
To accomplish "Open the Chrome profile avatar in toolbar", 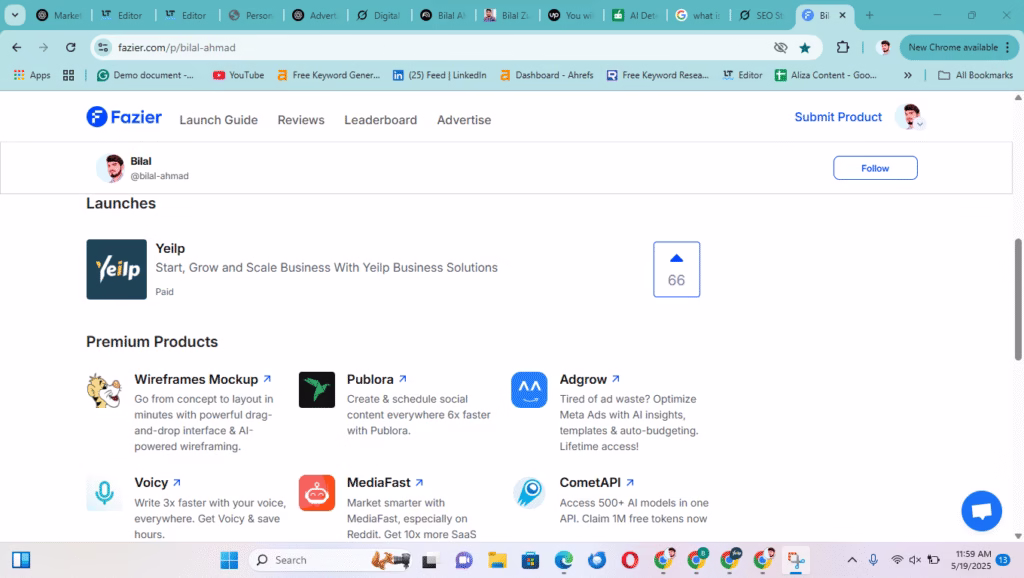I will click(x=885, y=48).
